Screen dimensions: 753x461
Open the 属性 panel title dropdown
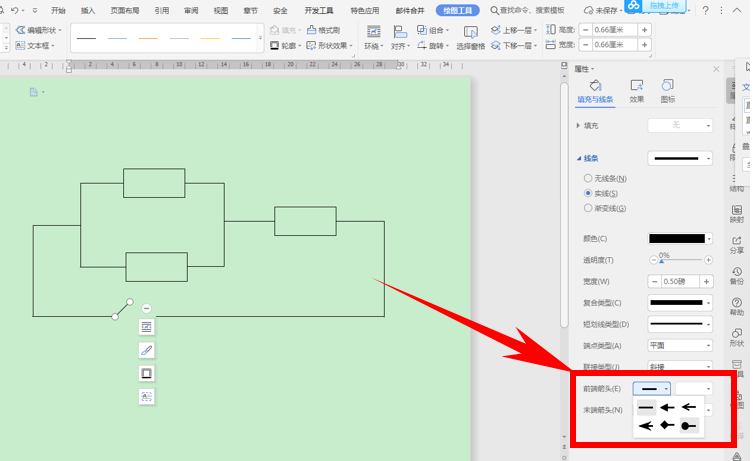click(x=584, y=69)
